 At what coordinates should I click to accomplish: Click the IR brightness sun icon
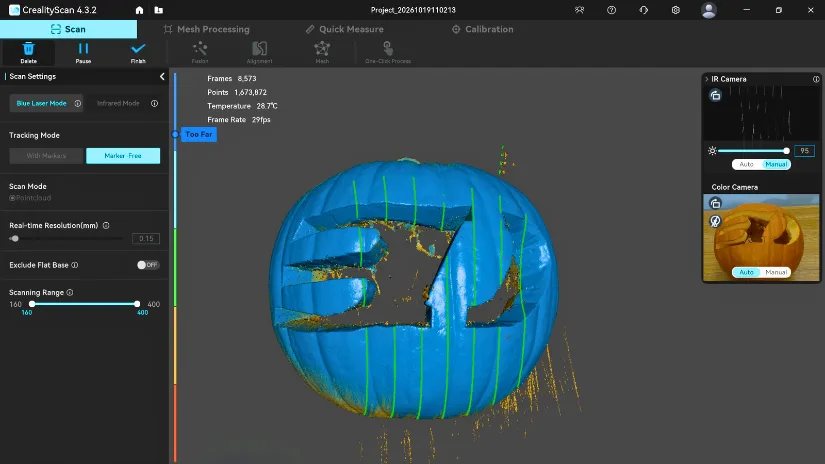712,151
